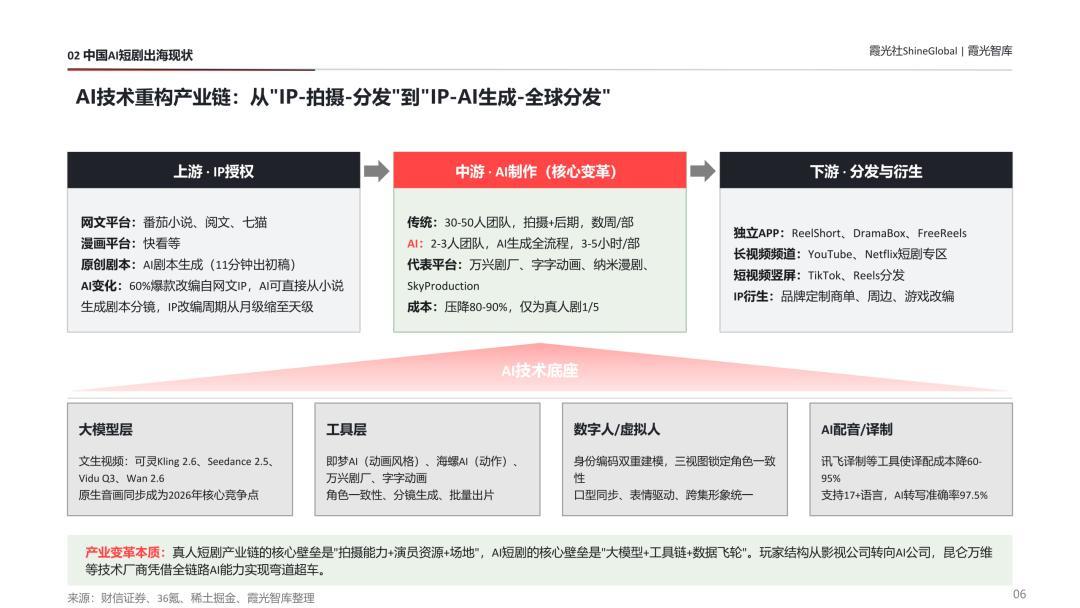Screen dimensions: 1080x608
Task: Click the red '产业变革本质：' label
Action: [125, 552]
